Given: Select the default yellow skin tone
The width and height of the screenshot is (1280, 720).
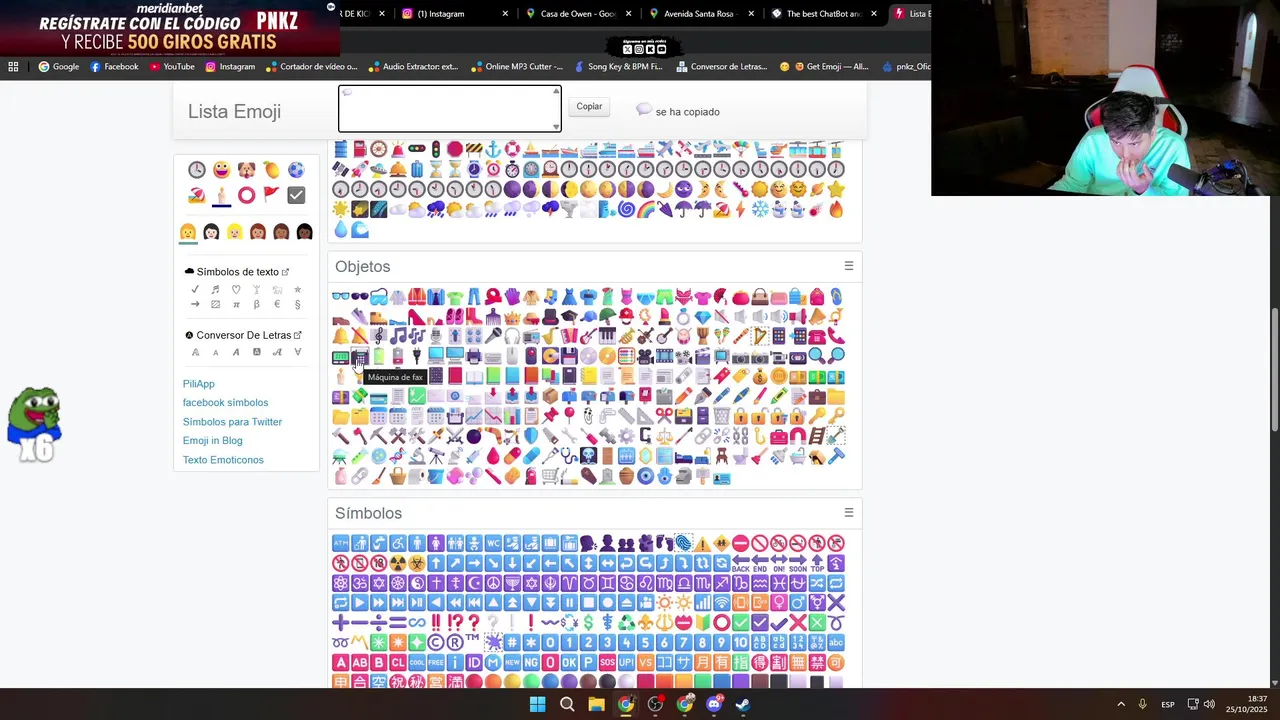Looking at the screenshot, I should point(188,232).
